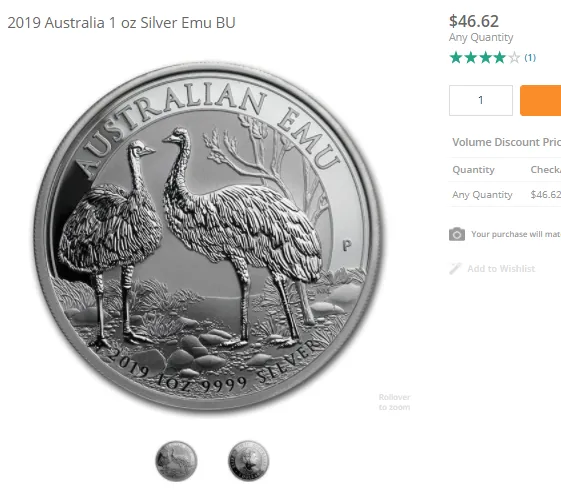Click the orange add to cart button
The image size is (561, 493).
point(541,101)
